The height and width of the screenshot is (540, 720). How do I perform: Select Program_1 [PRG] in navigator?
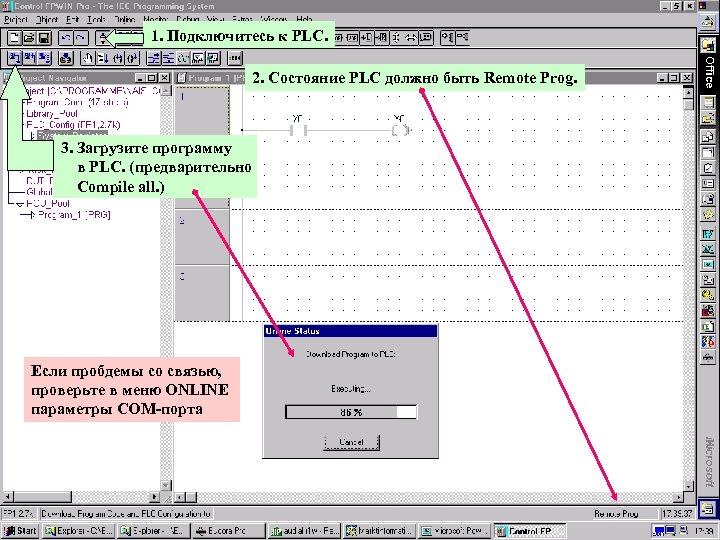74,214
